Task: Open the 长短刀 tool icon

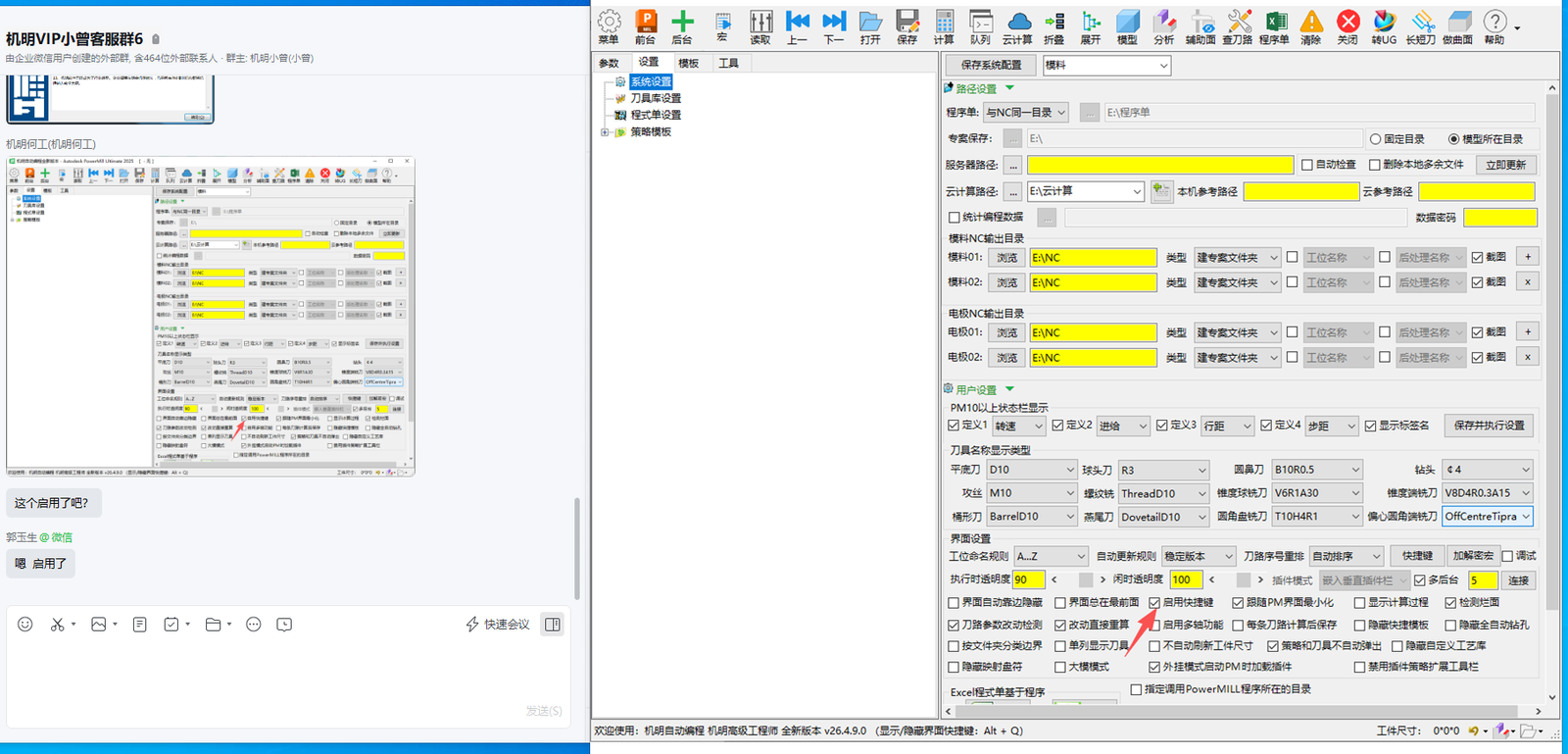Action: (1421, 26)
